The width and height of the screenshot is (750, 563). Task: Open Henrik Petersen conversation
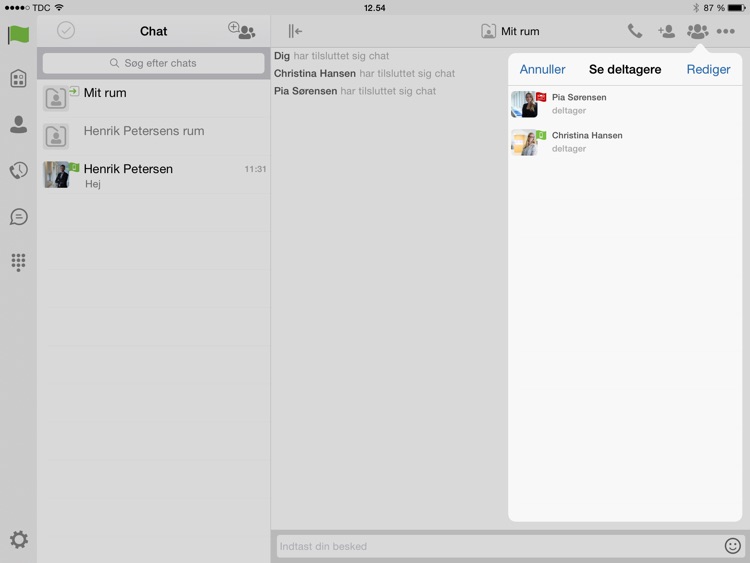click(154, 175)
